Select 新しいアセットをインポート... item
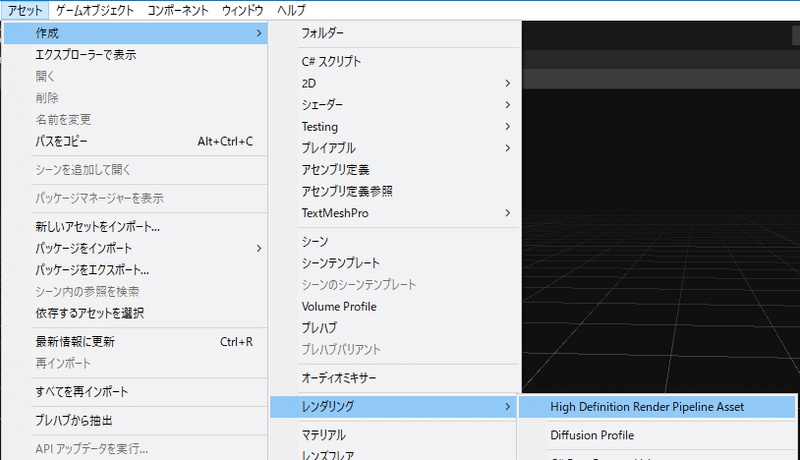The height and width of the screenshot is (460, 800). [x=135, y=226]
